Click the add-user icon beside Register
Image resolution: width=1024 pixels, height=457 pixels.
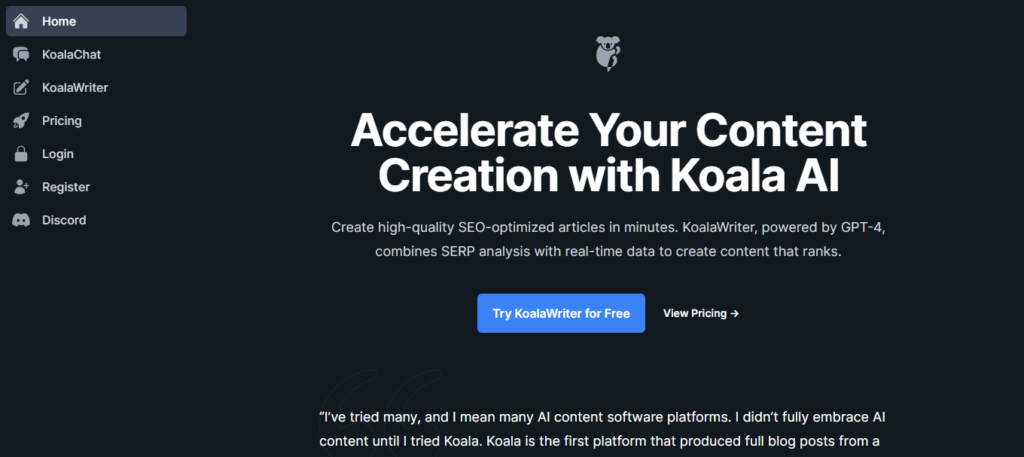click(x=21, y=187)
